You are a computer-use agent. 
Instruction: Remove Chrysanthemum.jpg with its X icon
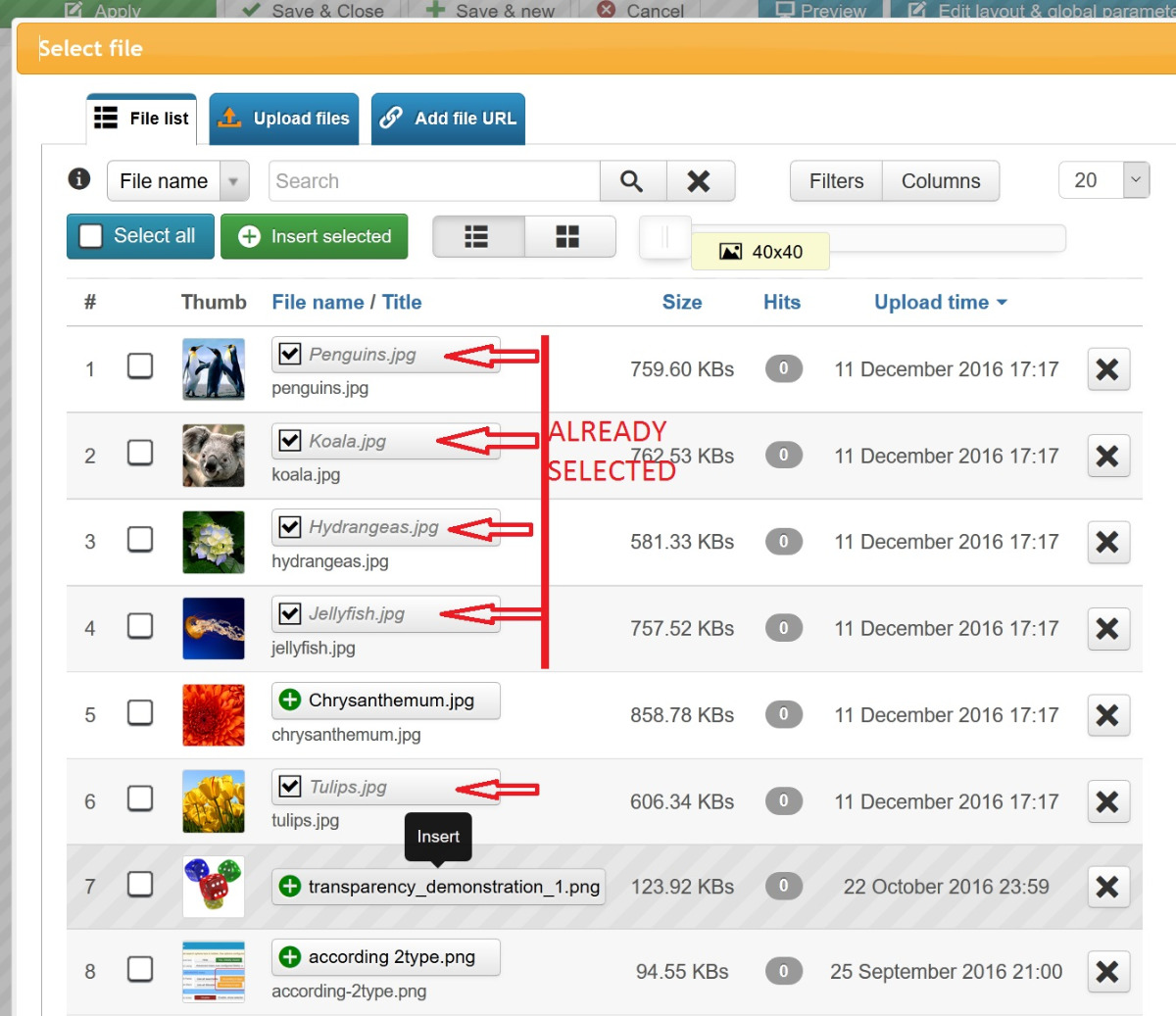(x=1107, y=715)
